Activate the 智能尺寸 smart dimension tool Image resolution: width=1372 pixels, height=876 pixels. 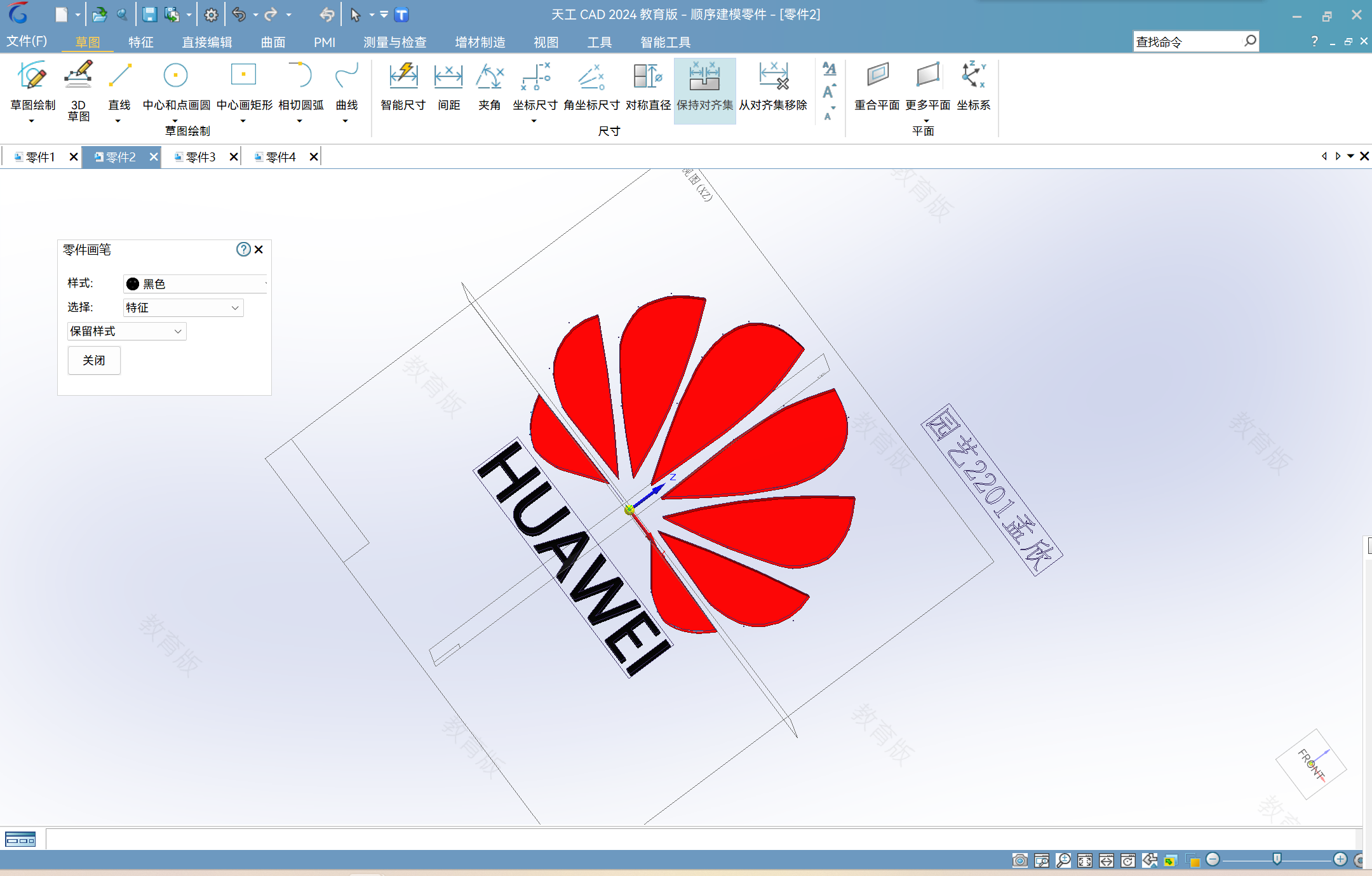pos(403,87)
